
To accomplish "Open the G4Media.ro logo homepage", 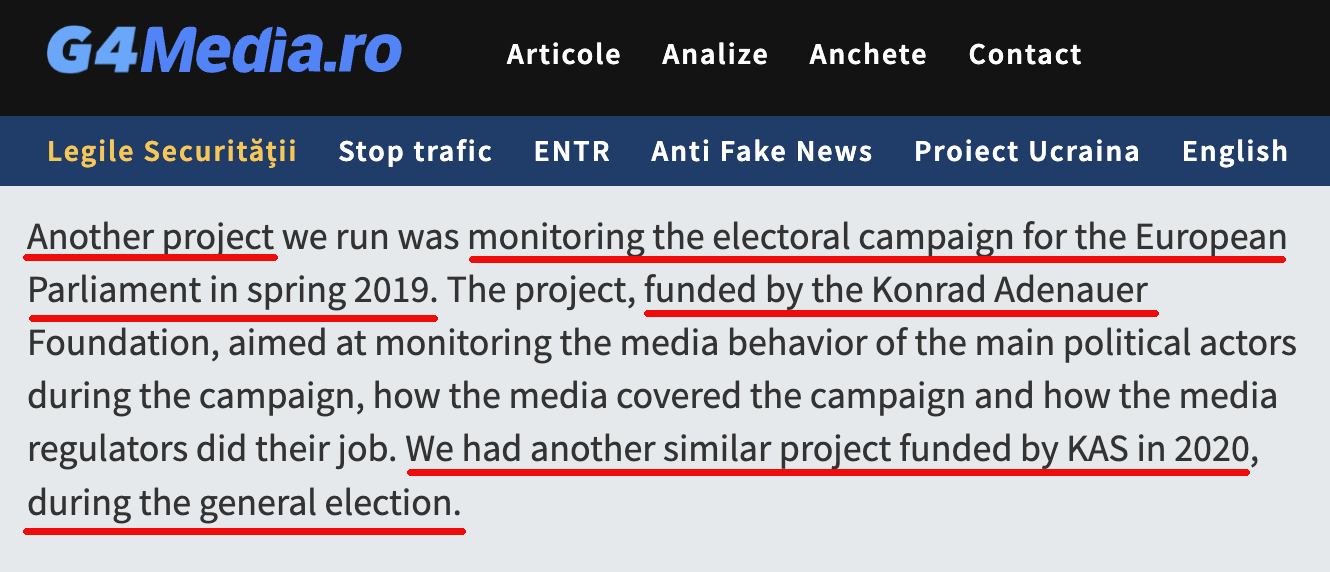I will [x=224, y=51].
